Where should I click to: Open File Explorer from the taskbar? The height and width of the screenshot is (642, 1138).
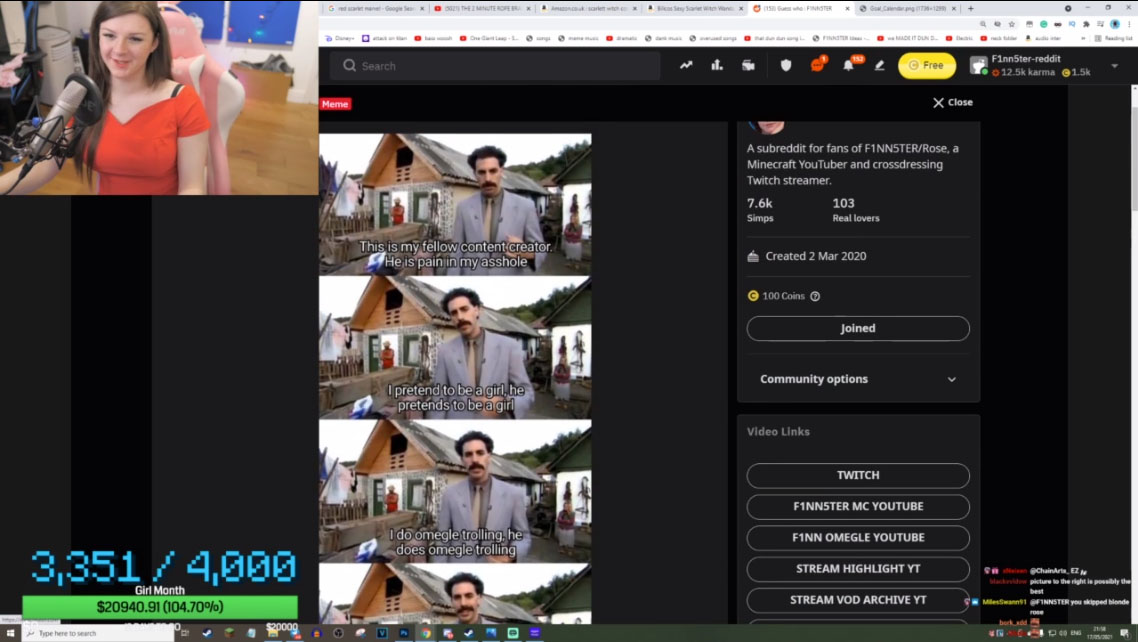tap(273, 633)
